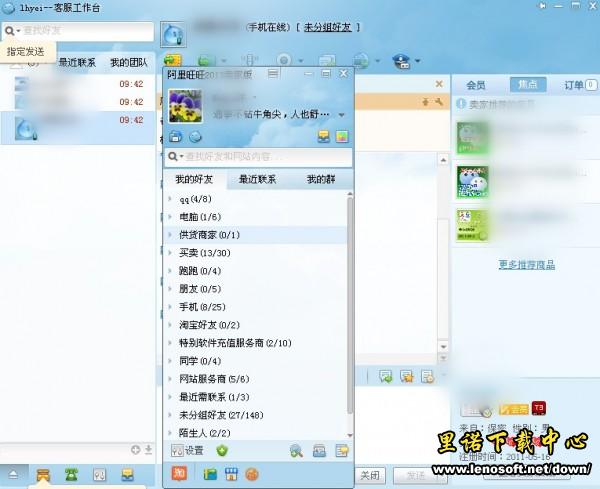Open the 订单 tab in right panel
The height and width of the screenshot is (489, 600).
(x=580, y=85)
